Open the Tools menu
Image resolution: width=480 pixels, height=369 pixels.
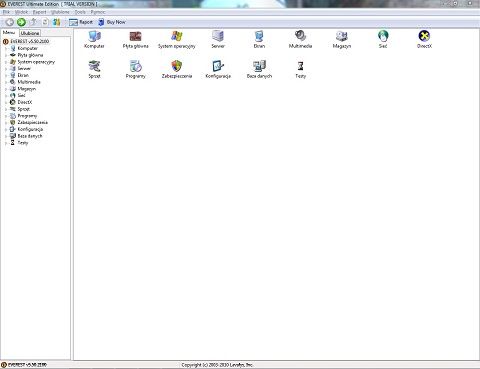[x=80, y=12]
